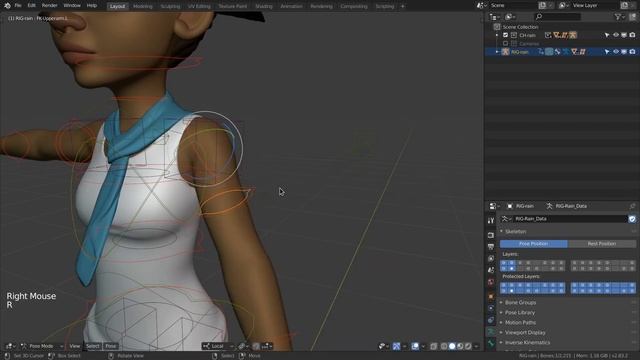Hide RIG-rain with the eye icon
Image resolution: width=640 pixels, height=360 pixels.
pos(616,52)
